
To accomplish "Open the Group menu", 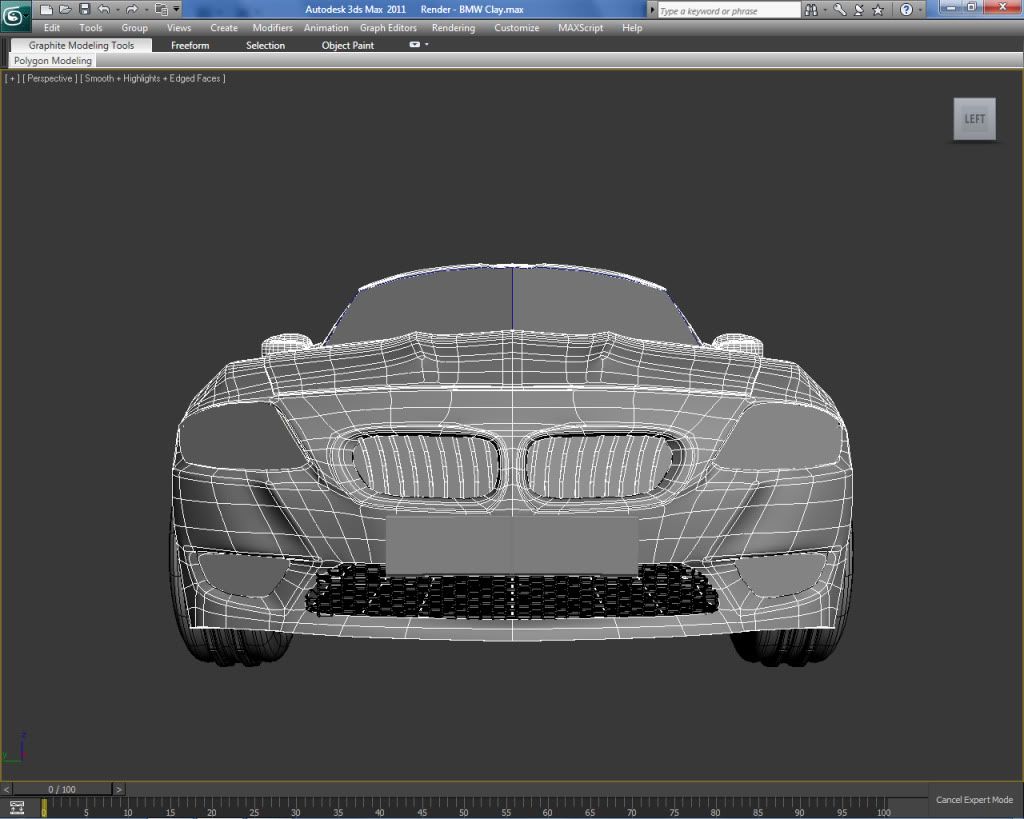I will (135, 27).
